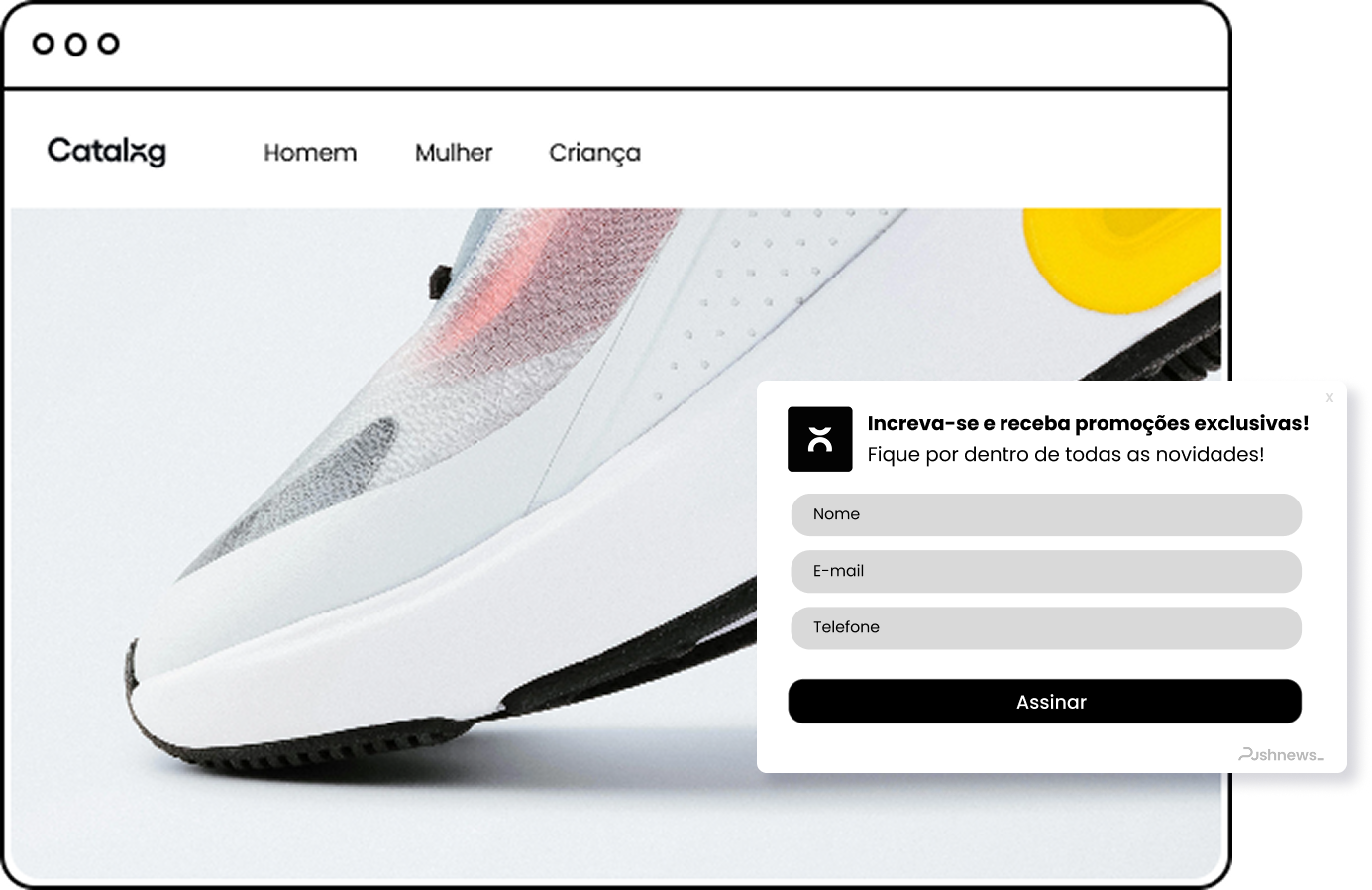This screenshot has height=890, width=1372.
Task: Click the empty browser title bar area
Action: [674, 45]
